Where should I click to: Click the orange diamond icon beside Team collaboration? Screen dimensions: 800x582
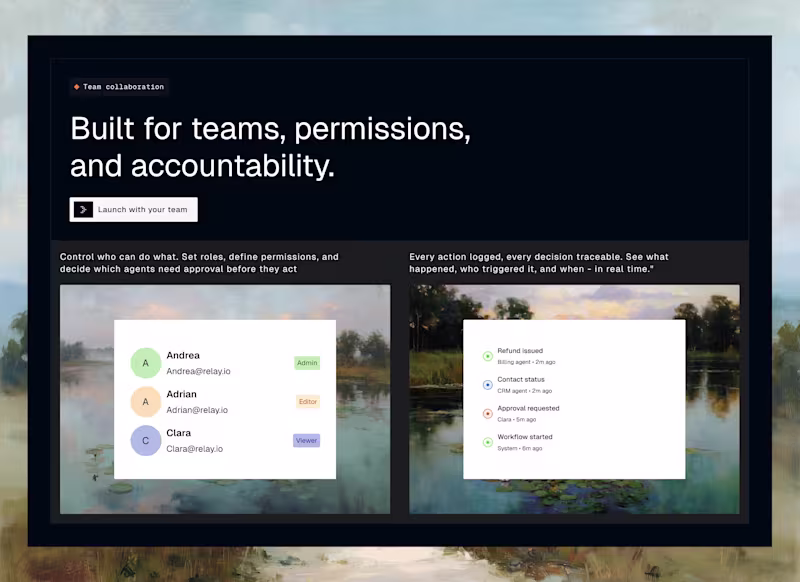click(77, 87)
